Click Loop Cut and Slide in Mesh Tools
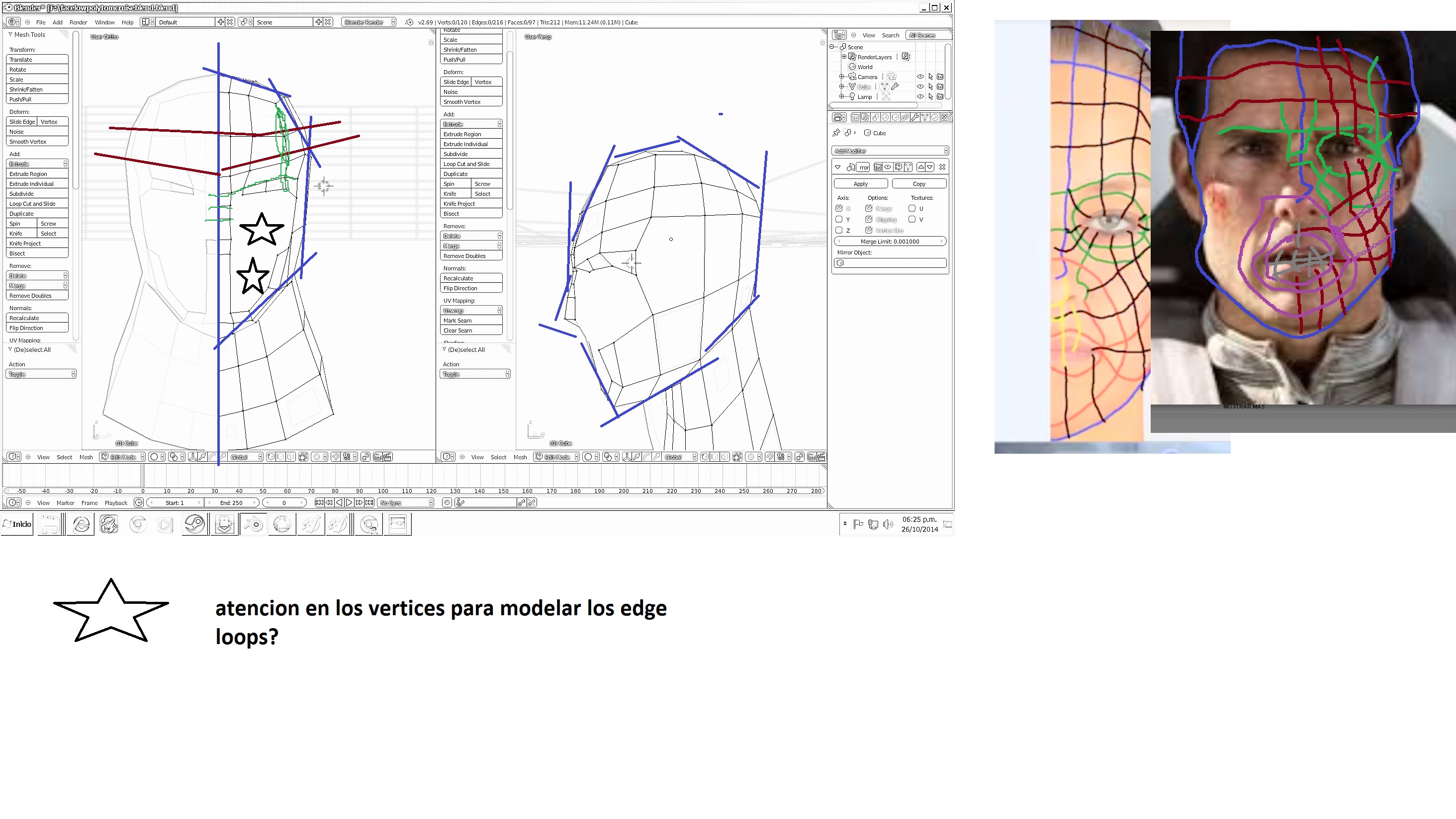The width and height of the screenshot is (1456, 819). point(33,204)
